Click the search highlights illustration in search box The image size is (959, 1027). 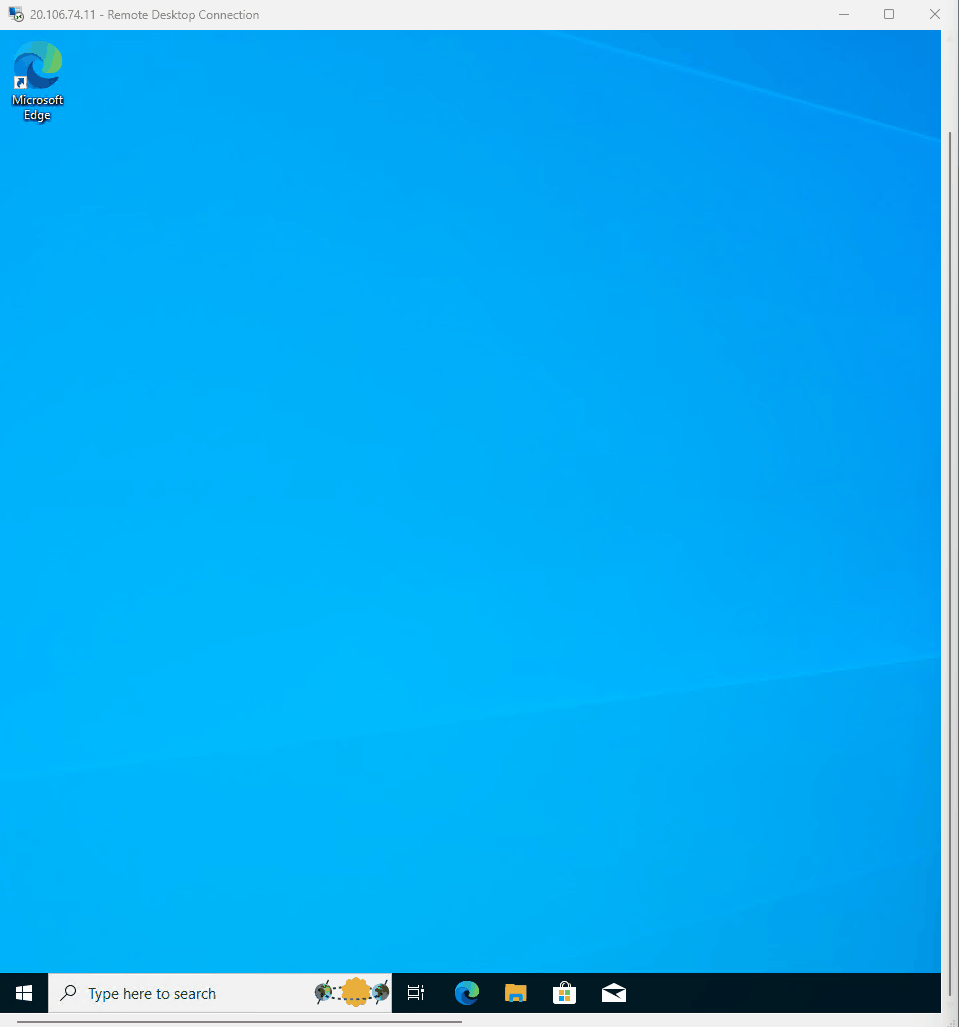click(352, 992)
